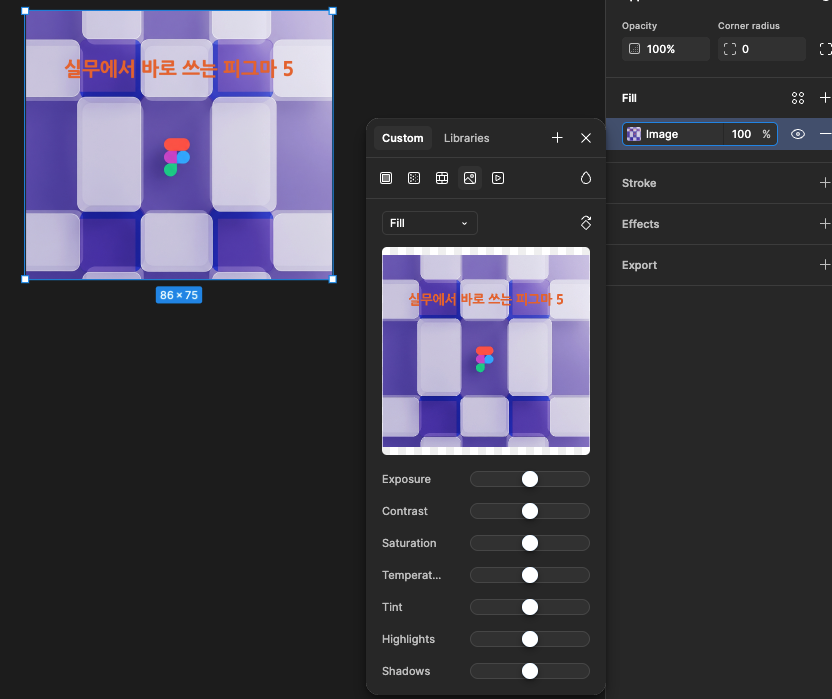The image size is (832, 699).
Task: Close the Custom fill picker panel
Action: click(x=586, y=138)
